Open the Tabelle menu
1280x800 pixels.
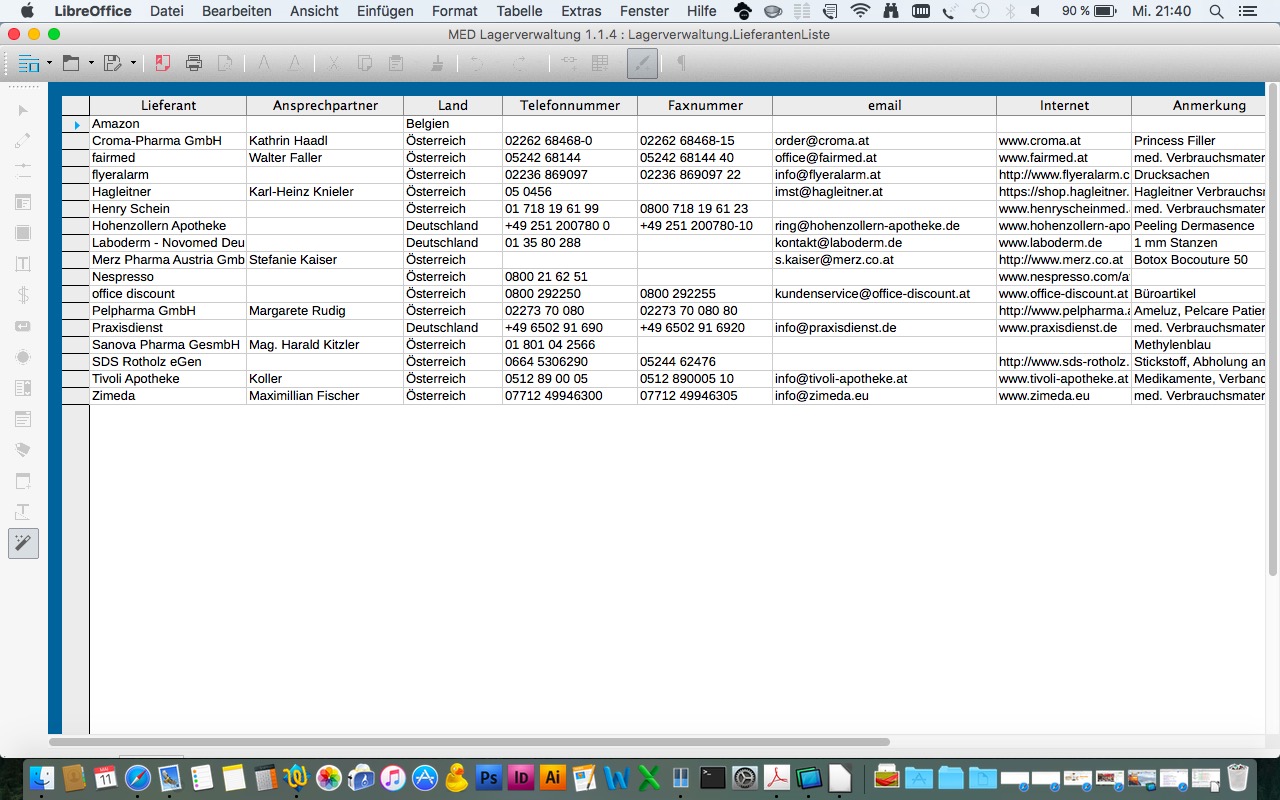pos(519,11)
